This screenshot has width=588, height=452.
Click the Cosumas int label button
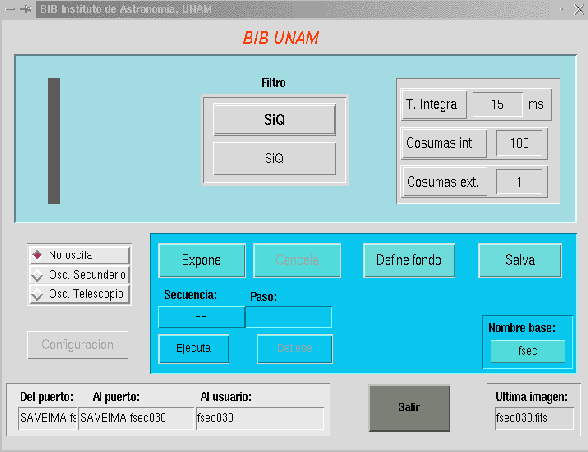click(x=444, y=143)
